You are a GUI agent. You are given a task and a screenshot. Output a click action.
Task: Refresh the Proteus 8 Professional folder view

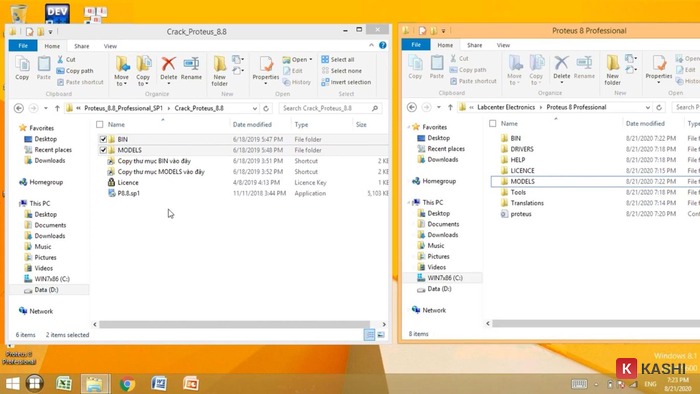click(x=659, y=108)
